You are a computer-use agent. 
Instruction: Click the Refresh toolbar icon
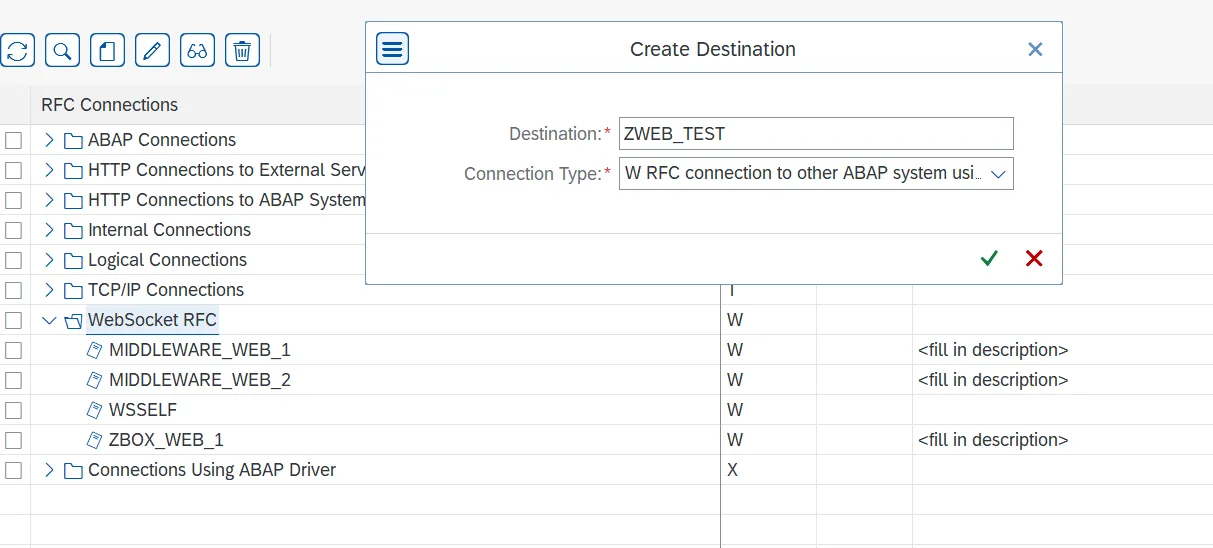pyautogui.click(x=17, y=50)
